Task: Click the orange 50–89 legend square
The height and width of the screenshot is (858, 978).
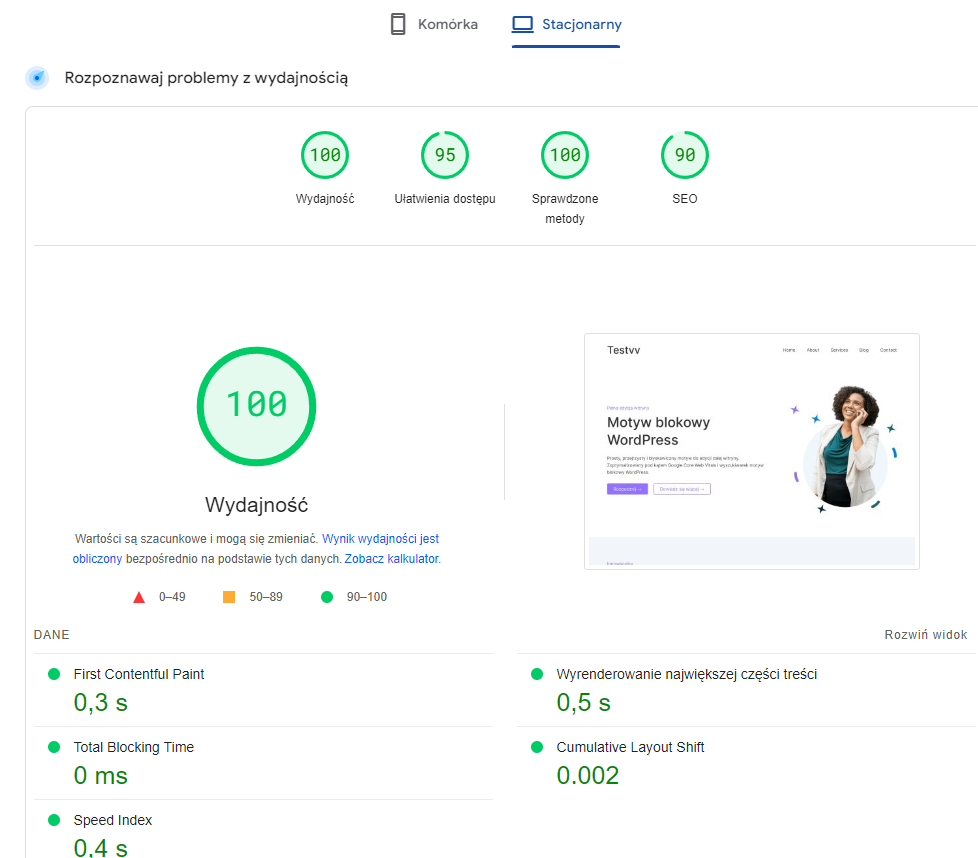Action: coord(228,596)
